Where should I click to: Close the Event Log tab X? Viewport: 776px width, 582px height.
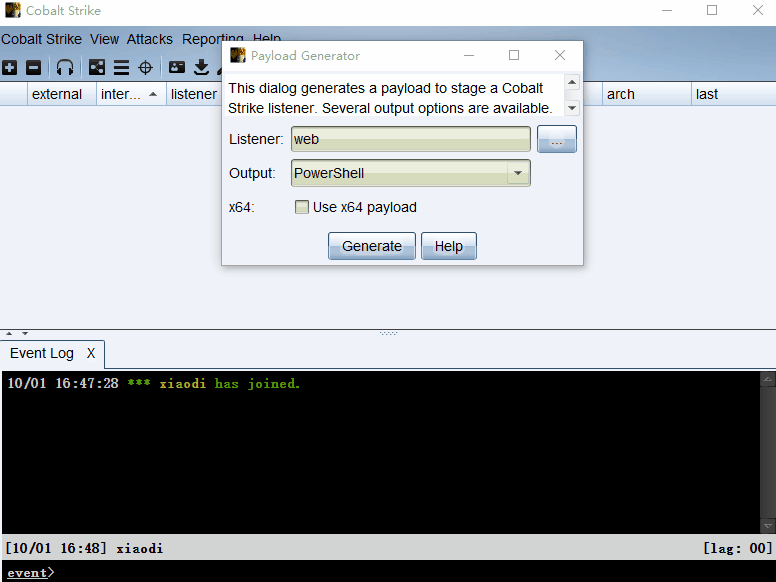pyautogui.click(x=91, y=353)
